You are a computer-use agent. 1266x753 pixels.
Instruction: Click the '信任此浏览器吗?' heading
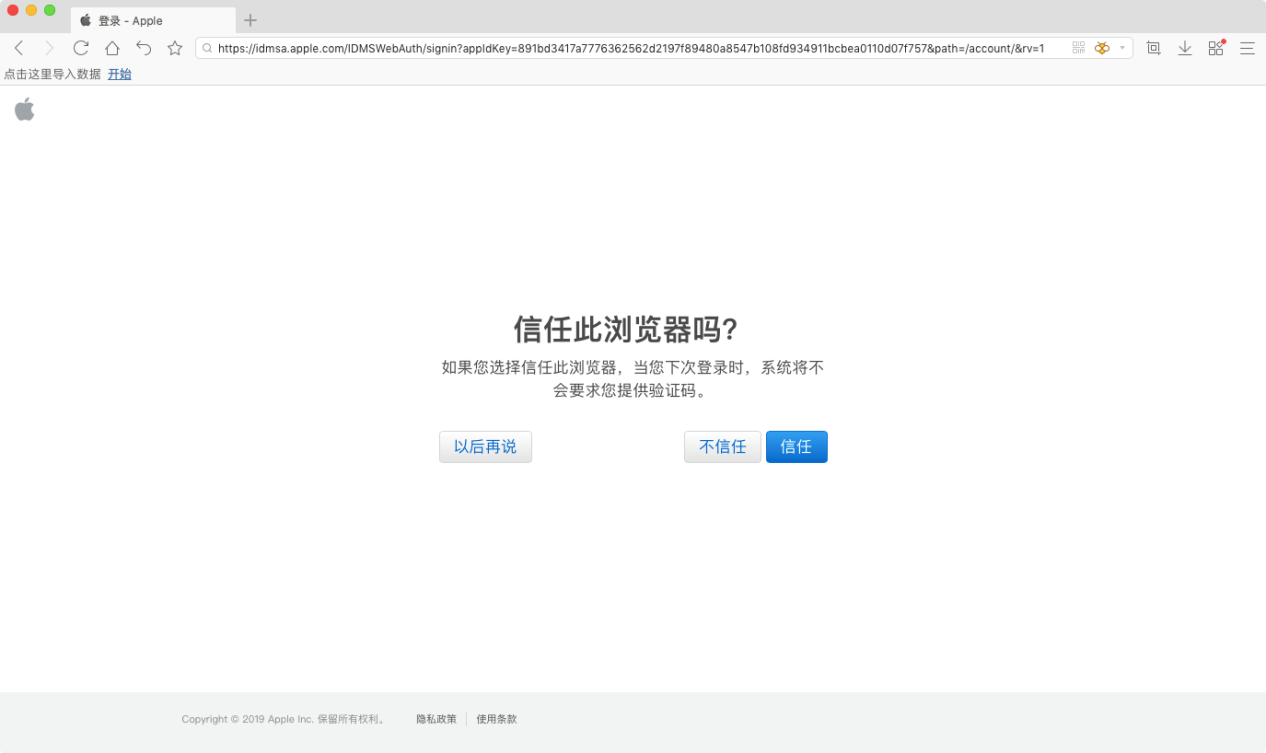(x=625, y=329)
